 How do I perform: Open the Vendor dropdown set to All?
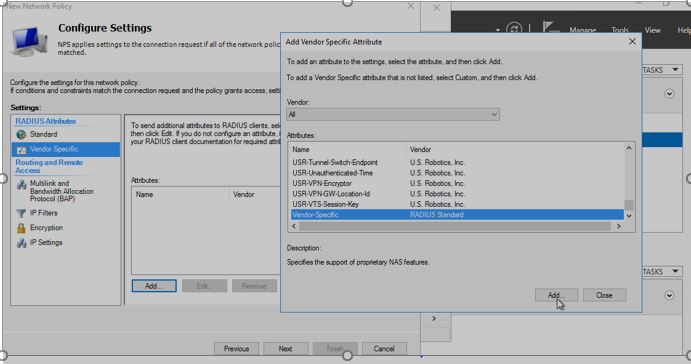[x=393, y=115]
